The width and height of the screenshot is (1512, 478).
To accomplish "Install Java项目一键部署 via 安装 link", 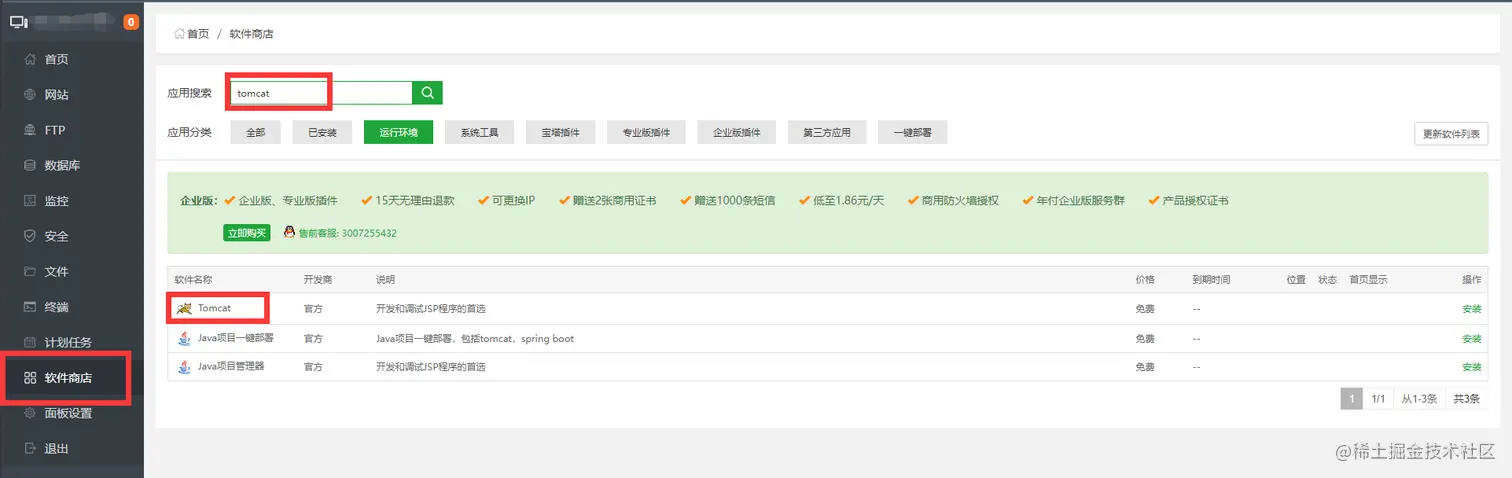I will (1471, 339).
